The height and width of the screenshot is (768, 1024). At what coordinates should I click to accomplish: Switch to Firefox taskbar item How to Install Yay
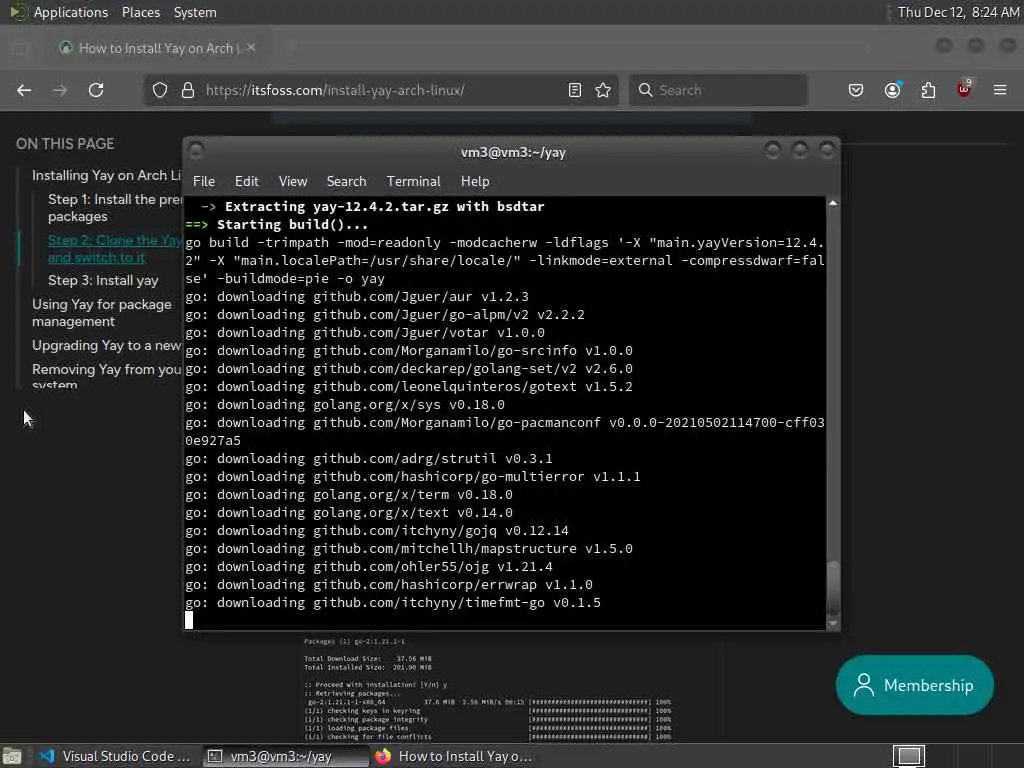455,756
